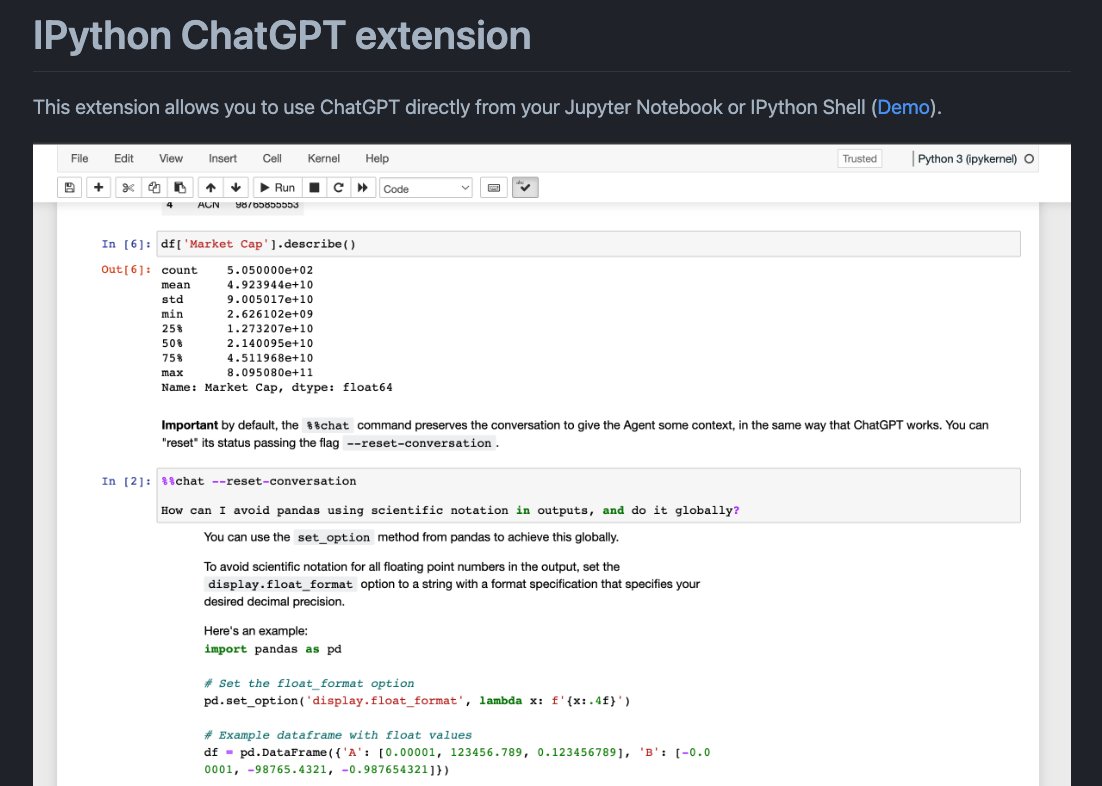Click '# Example dataframe with float values' comment

[338, 735]
